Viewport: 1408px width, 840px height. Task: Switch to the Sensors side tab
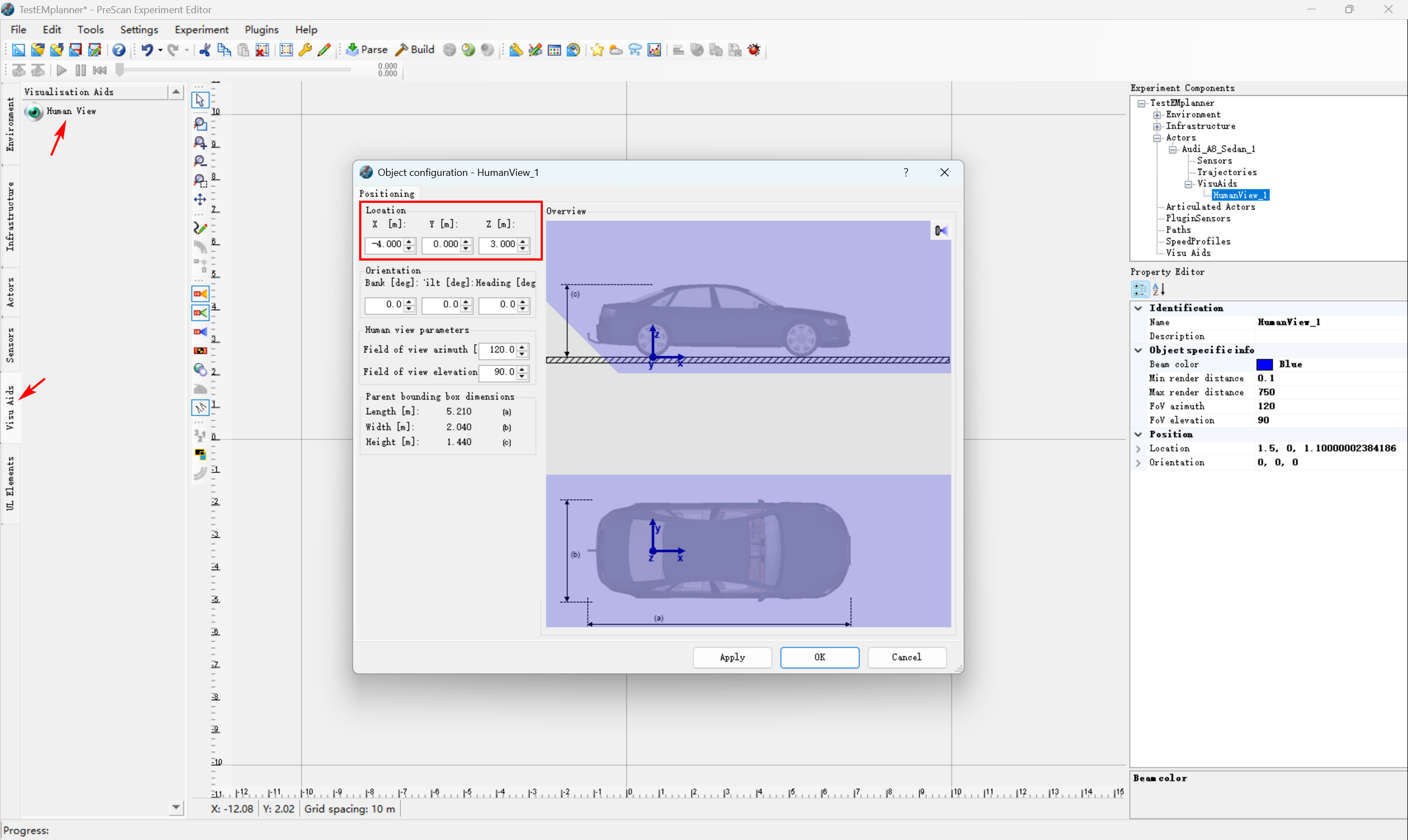coord(10,345)
